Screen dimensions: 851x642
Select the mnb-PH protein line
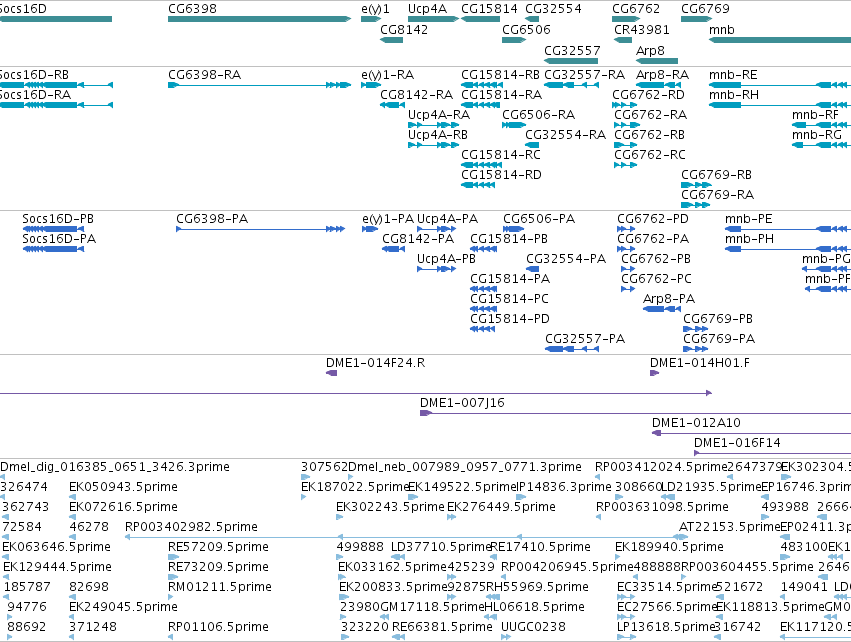(x=788, y=249)
